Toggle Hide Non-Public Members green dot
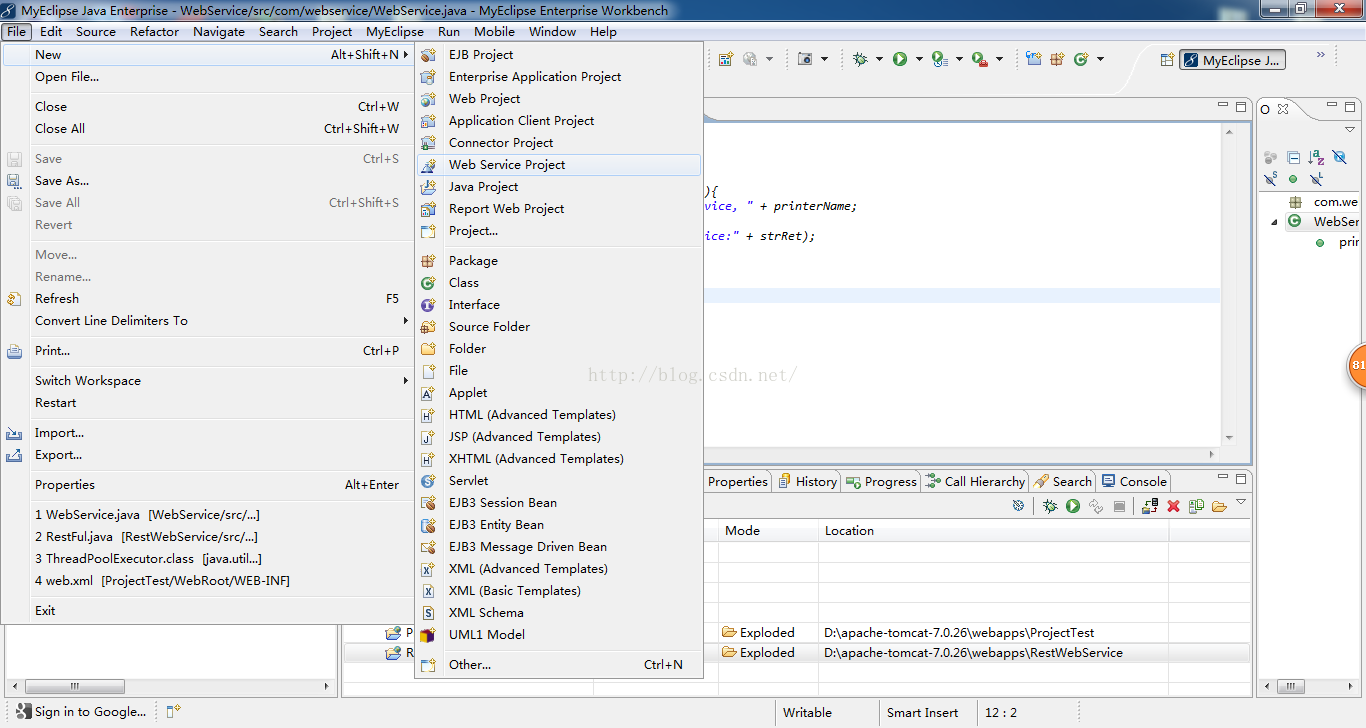The image size is (1366, 728). pyautogui.click(x=1293, y=180)
